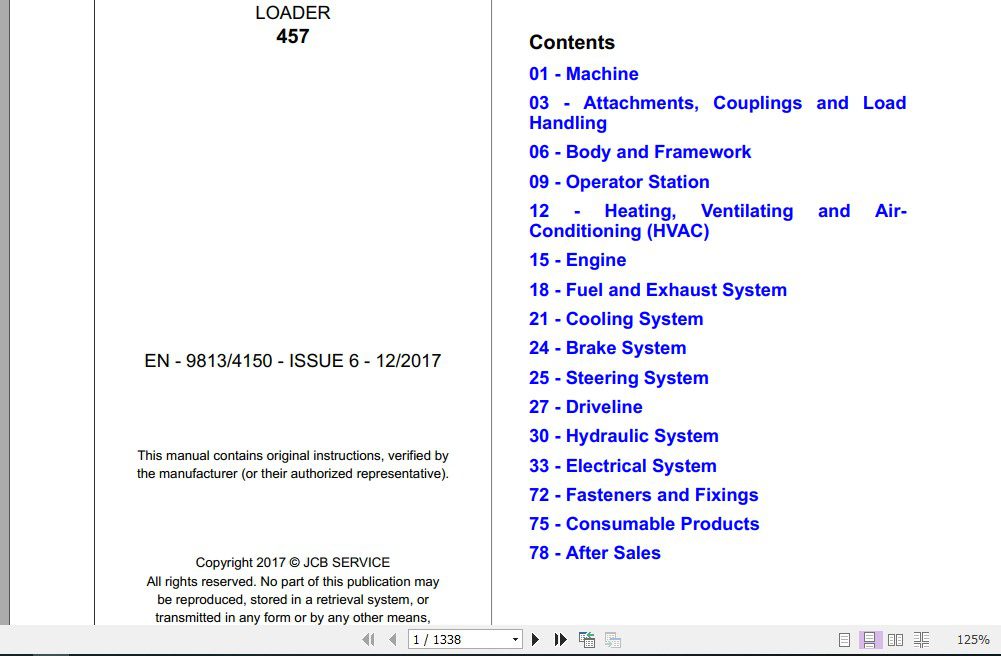Select continuous facing pages layout
1001x656 pixels.
click(x=921, y=639)
